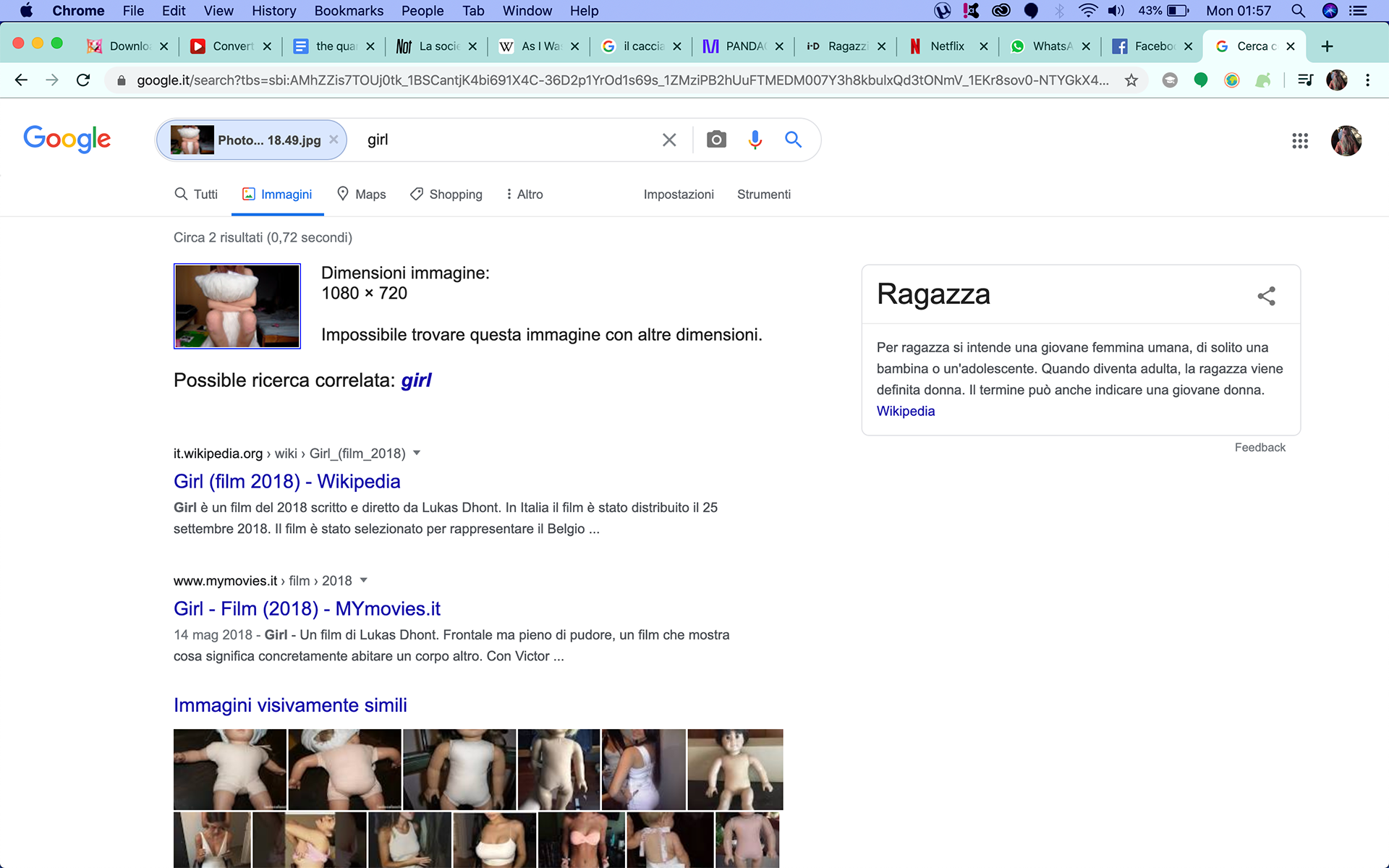Bookmark this page with the star
The width and height of the screenshot is (1389, 868).
(1131, 80)
